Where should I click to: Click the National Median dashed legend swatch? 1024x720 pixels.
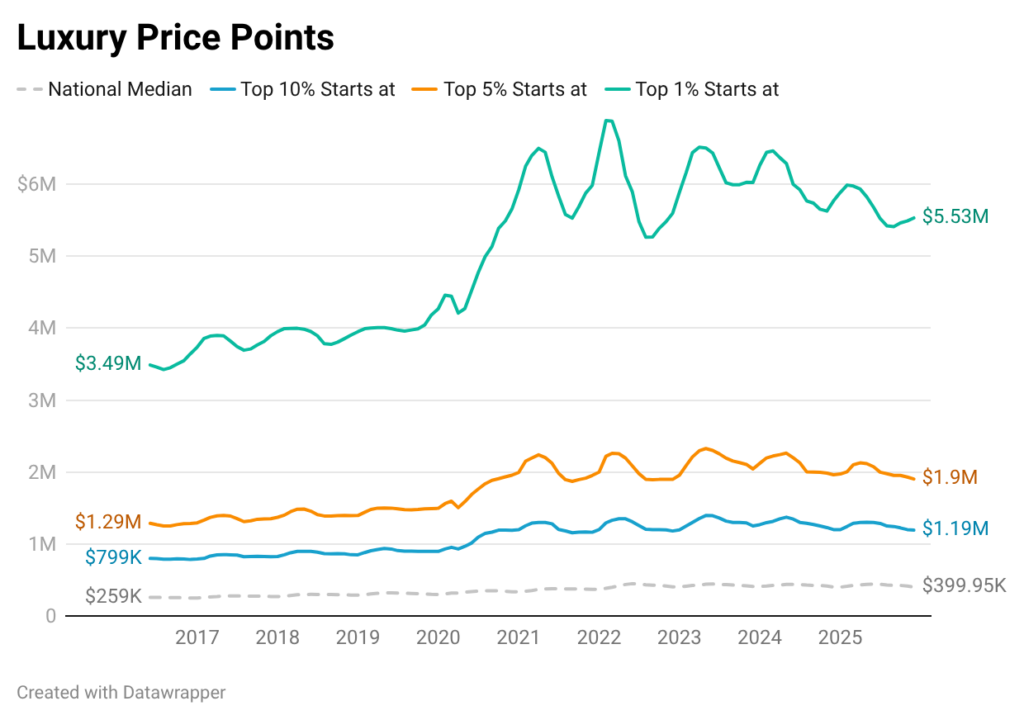30,89
